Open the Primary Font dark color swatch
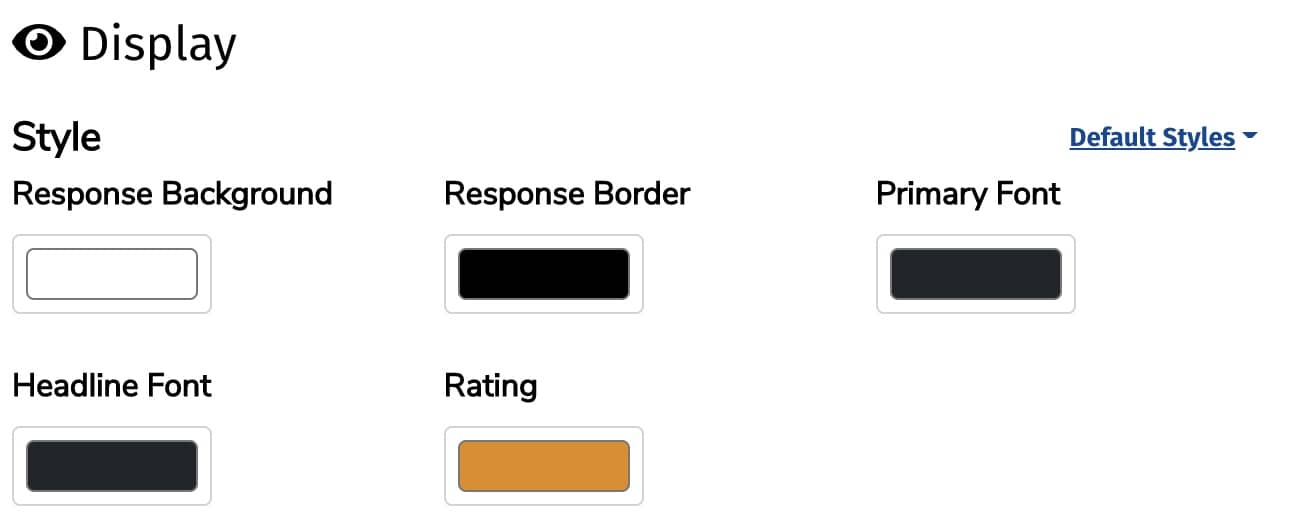The height and width of the screenshot is (528, 1290). (x=976, y=274)
